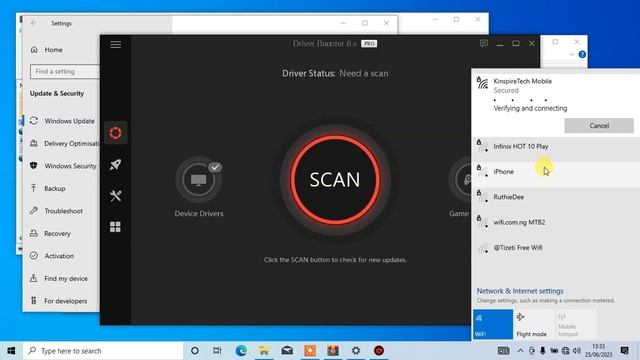Open Backup in Settings sidebar
This screenshot has height=360, width=640.
tap(48, 189)
